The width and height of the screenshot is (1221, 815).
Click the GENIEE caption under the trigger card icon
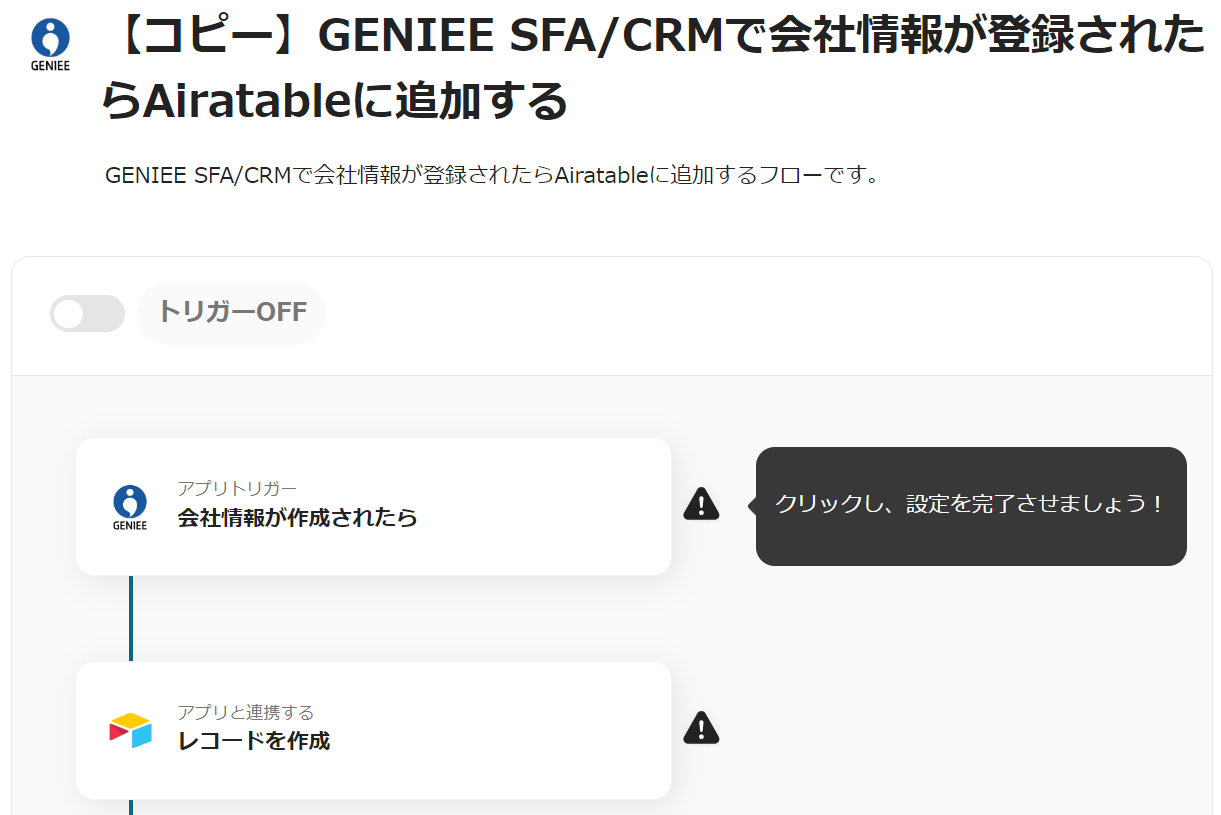tap(130, 525)
